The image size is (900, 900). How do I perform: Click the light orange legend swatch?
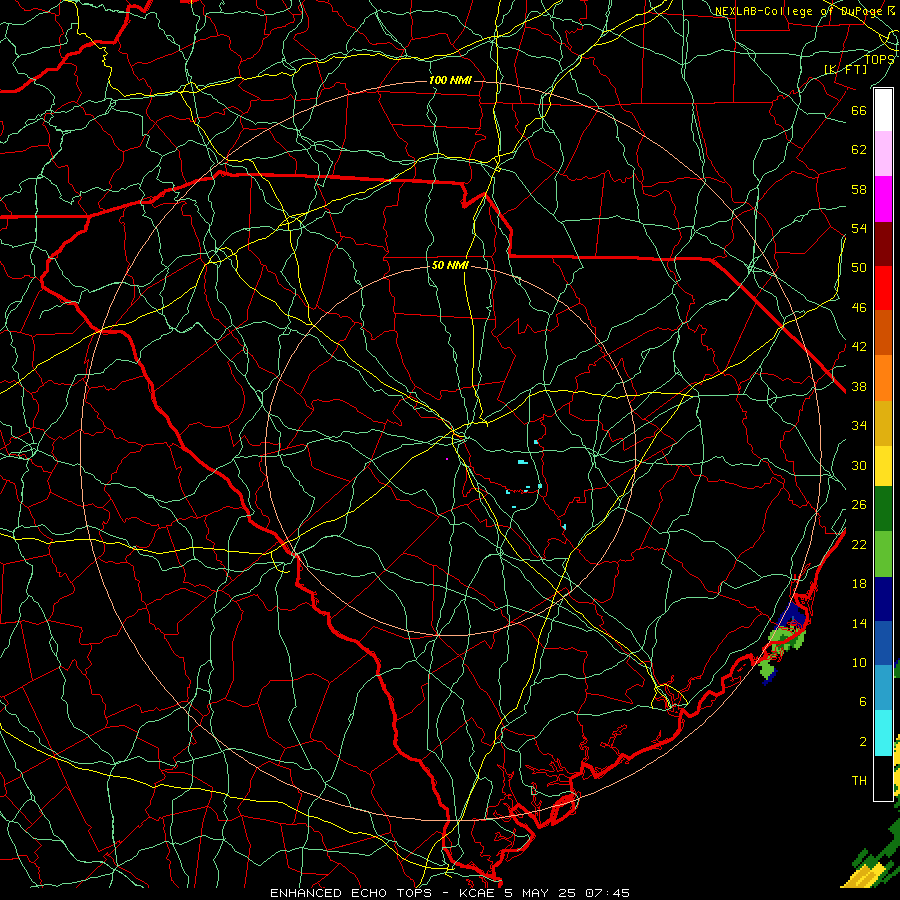(x=883, y=378)
